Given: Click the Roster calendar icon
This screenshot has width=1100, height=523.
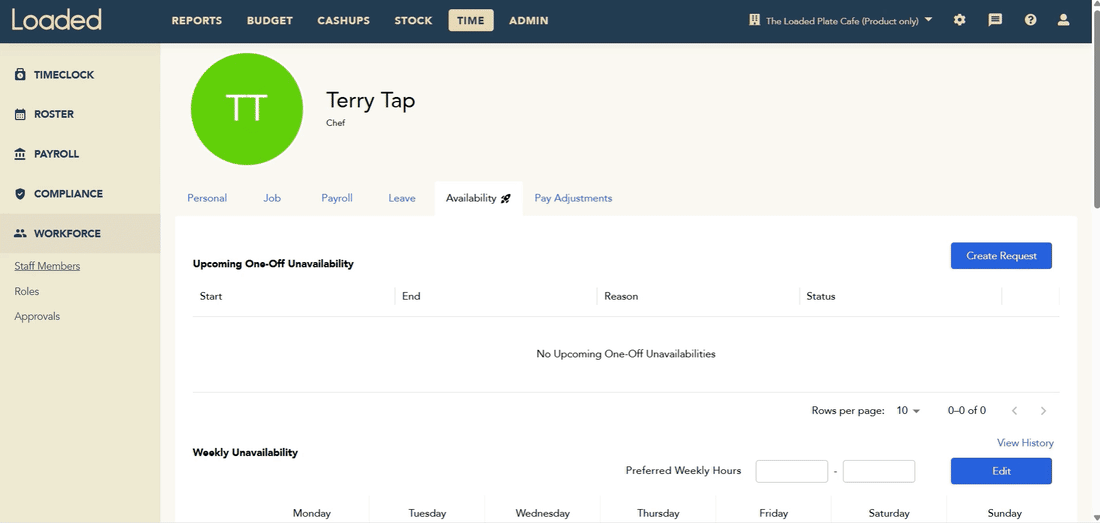Looking at the screenshot, I should pos(20,114).
